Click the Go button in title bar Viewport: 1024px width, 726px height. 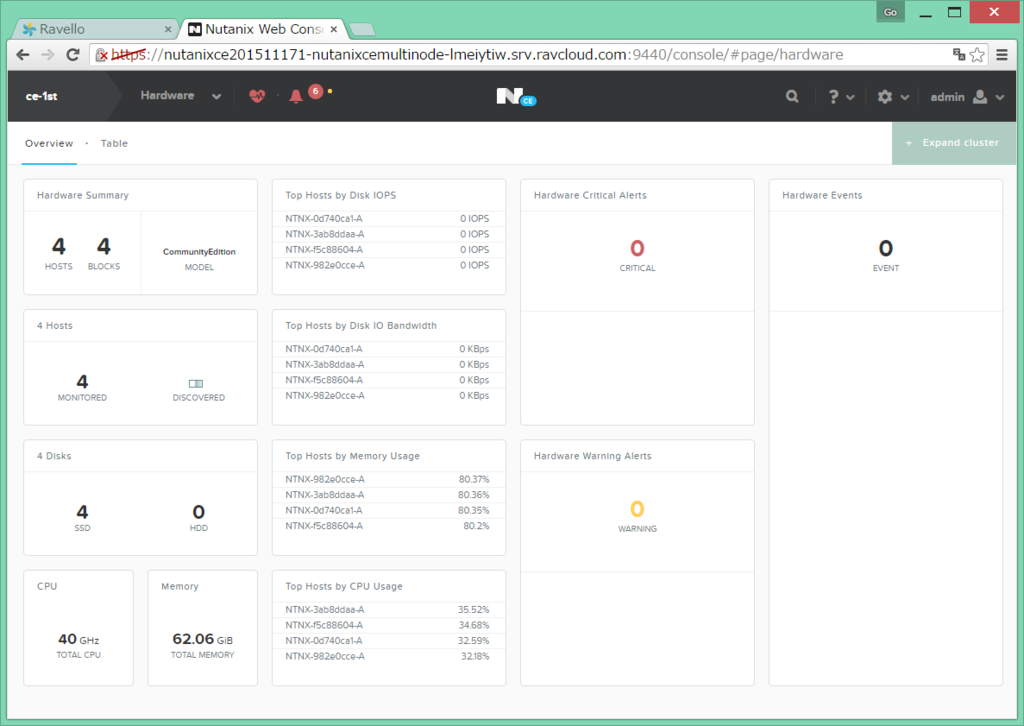click(x=890, y=12)
